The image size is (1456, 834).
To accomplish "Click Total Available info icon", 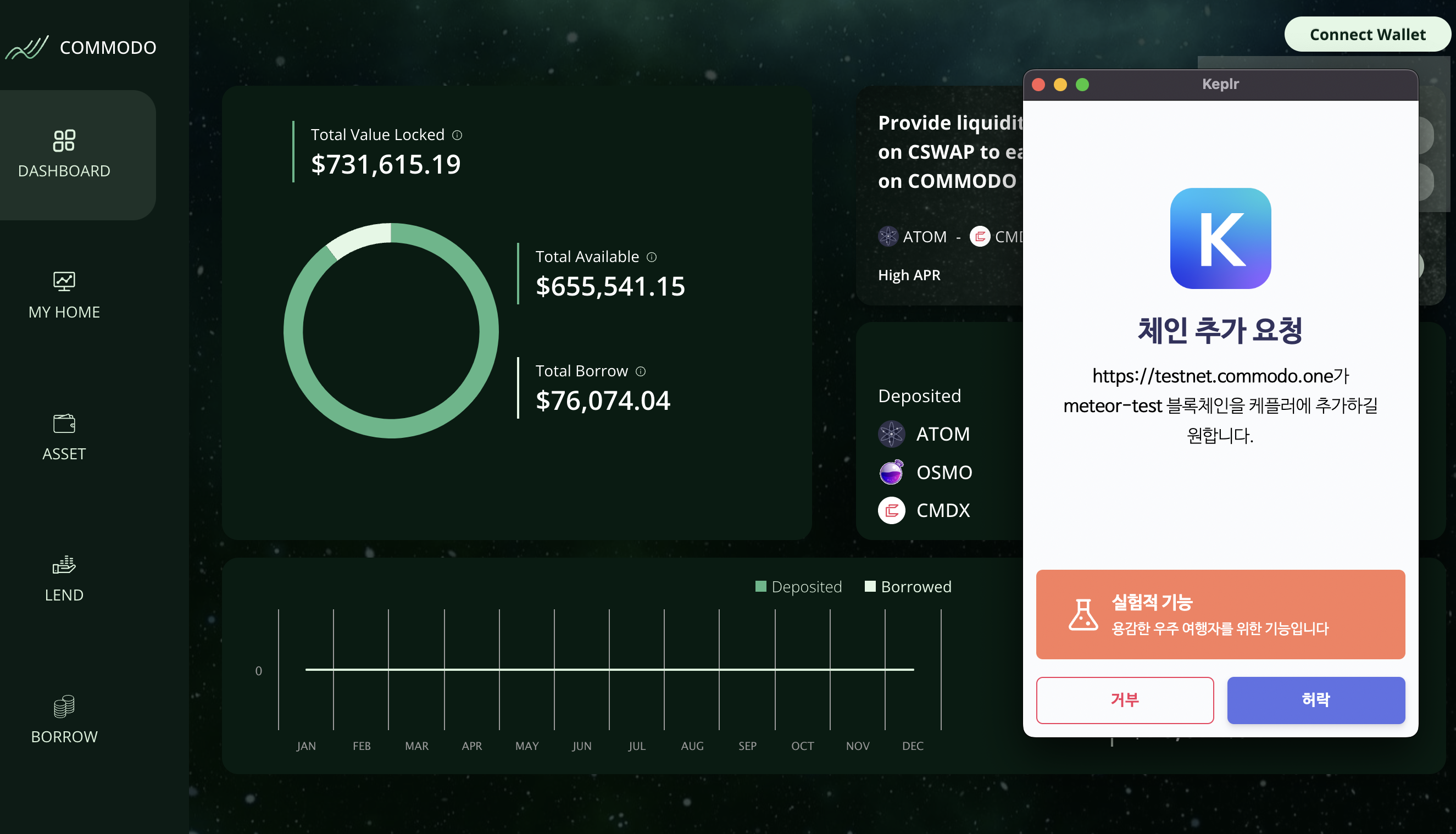I will click(652, 257).
